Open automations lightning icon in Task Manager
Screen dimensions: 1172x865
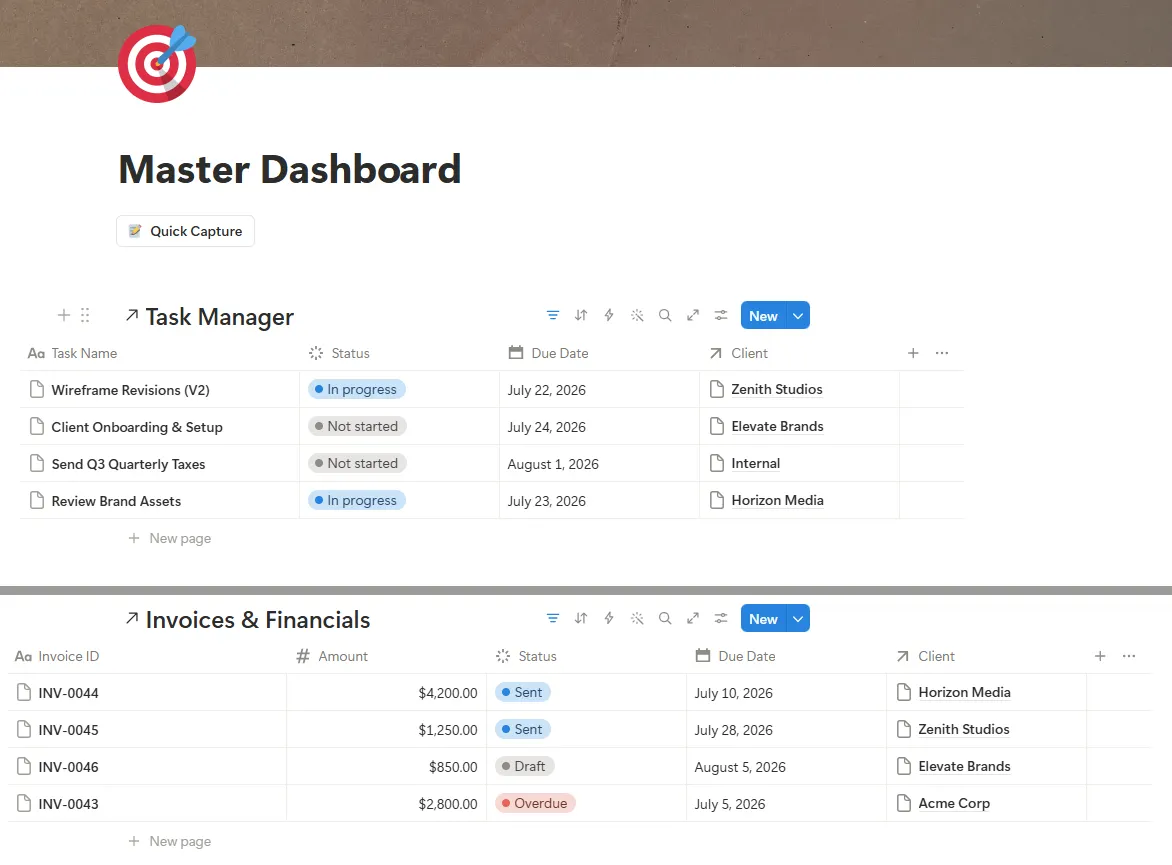pos(609,315)
